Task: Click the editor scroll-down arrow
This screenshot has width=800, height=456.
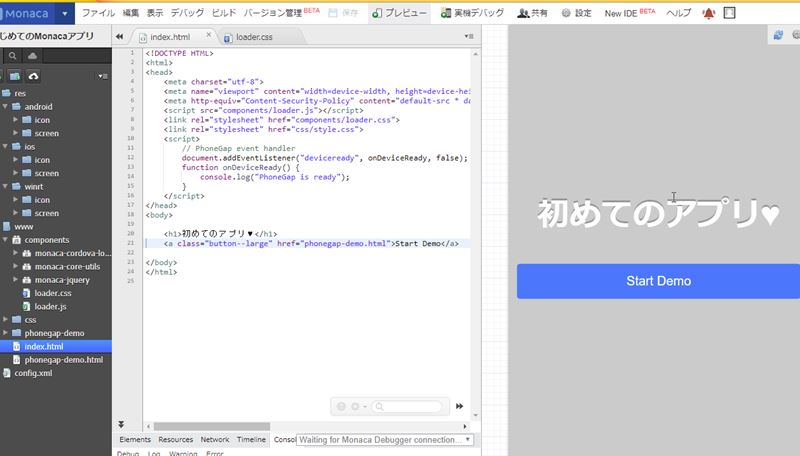Action: (476, 416)
